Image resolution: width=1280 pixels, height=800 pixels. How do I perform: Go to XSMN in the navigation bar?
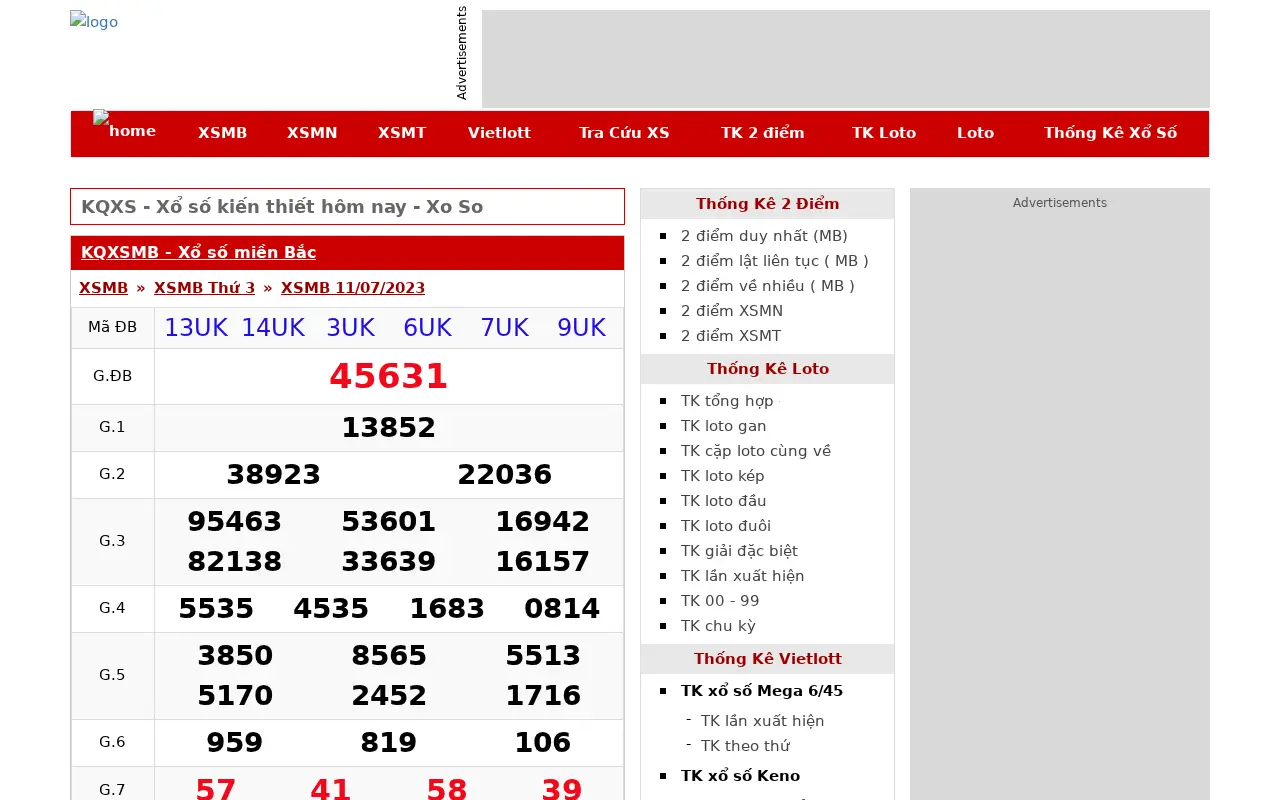[x=312, y=133]
